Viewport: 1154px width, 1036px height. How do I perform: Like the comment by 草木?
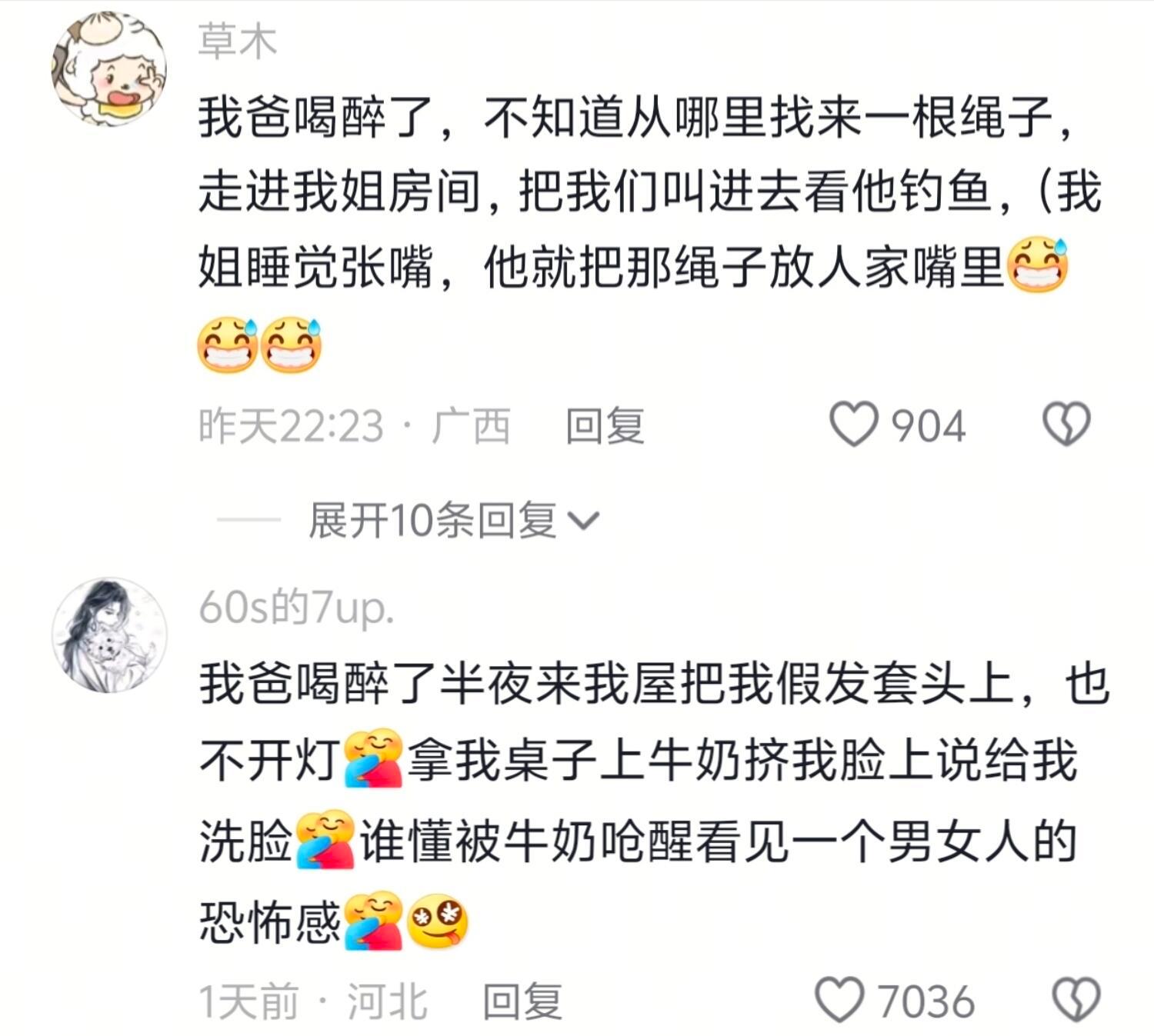pos(853,425)
